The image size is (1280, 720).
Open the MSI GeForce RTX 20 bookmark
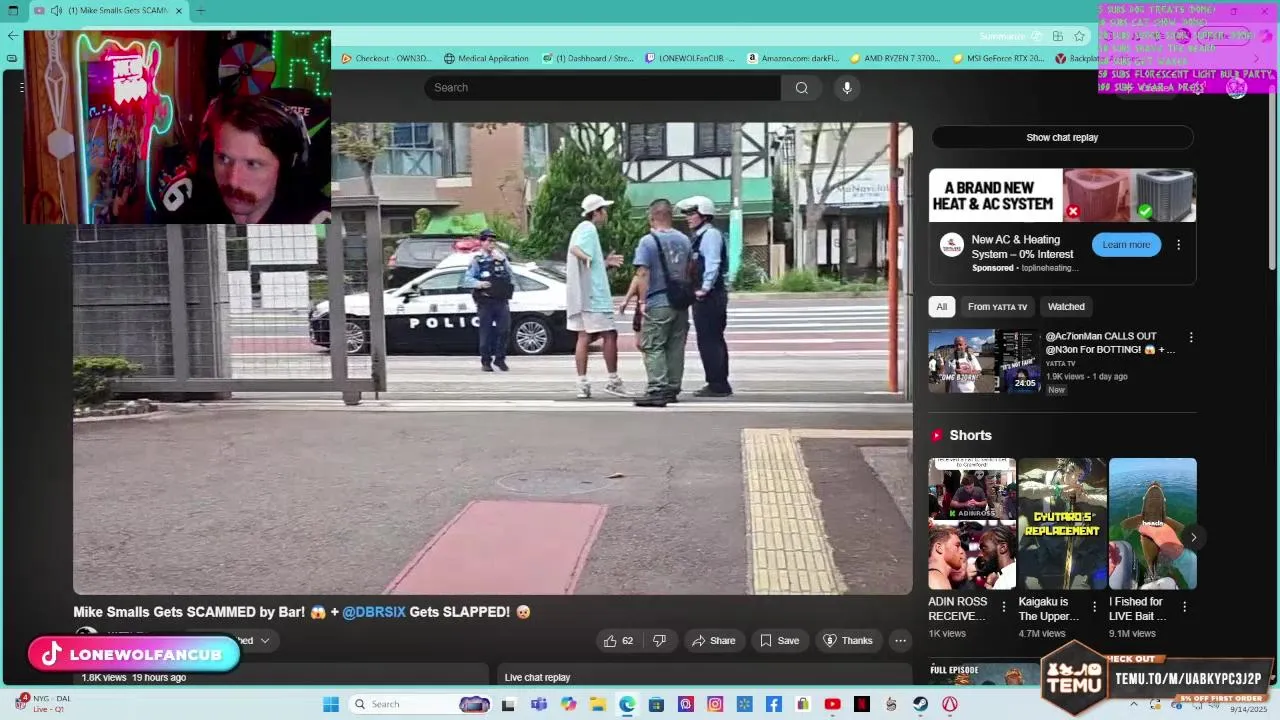pyautogui.click(x=998, y=59)
